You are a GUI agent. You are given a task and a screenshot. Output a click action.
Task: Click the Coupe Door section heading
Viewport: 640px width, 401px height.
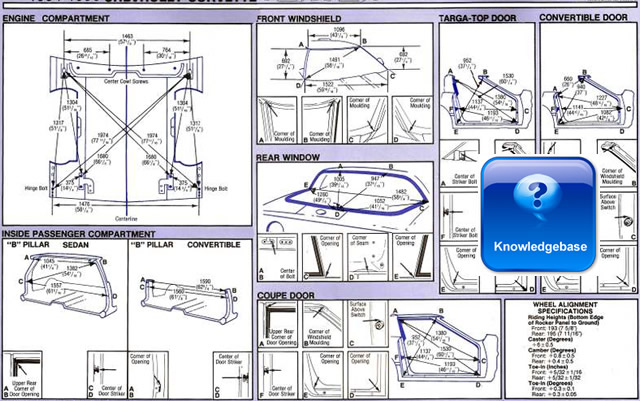click(290, 296)
